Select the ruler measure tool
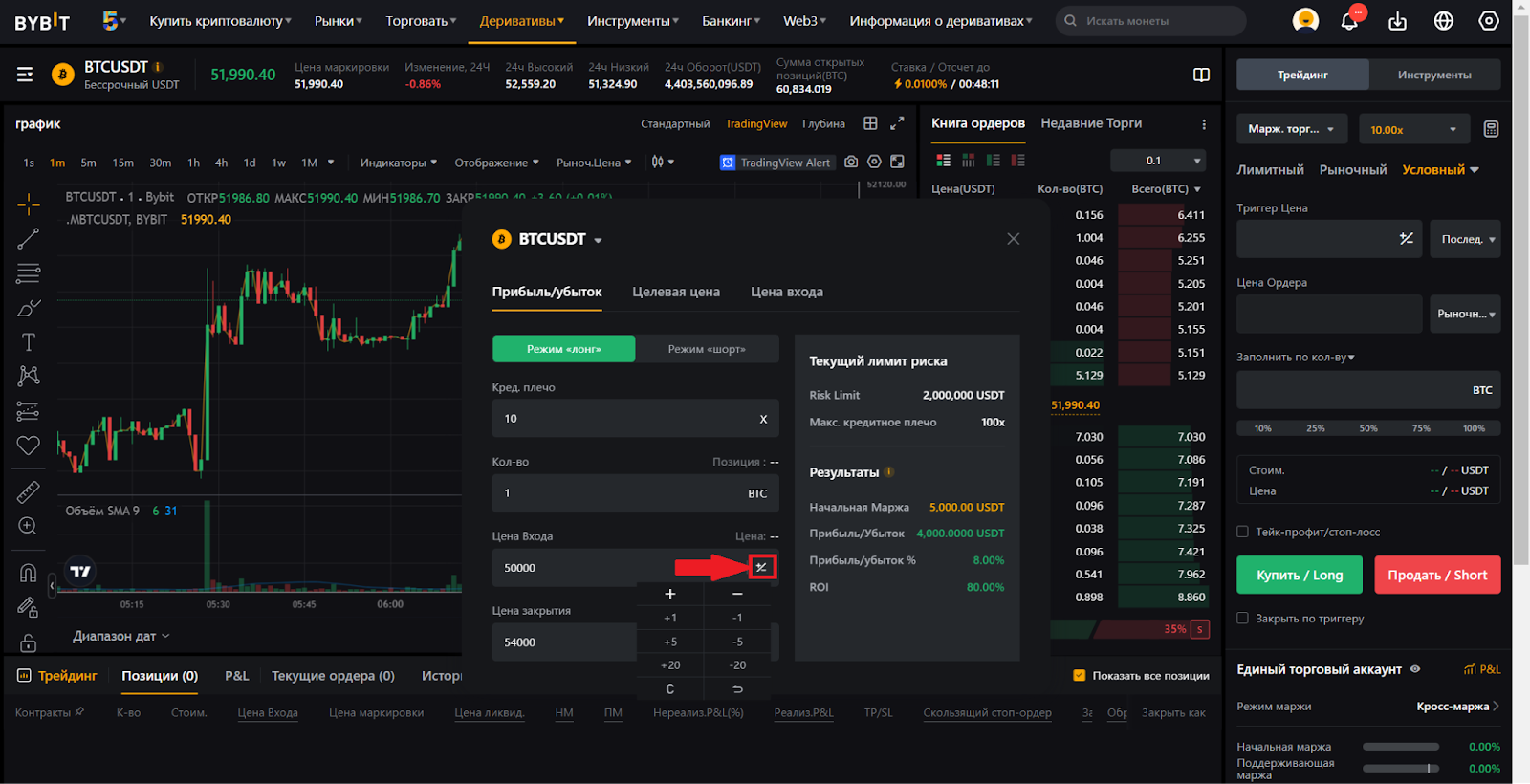This screenshot has height=784, width=1530. tap(29, 492)
